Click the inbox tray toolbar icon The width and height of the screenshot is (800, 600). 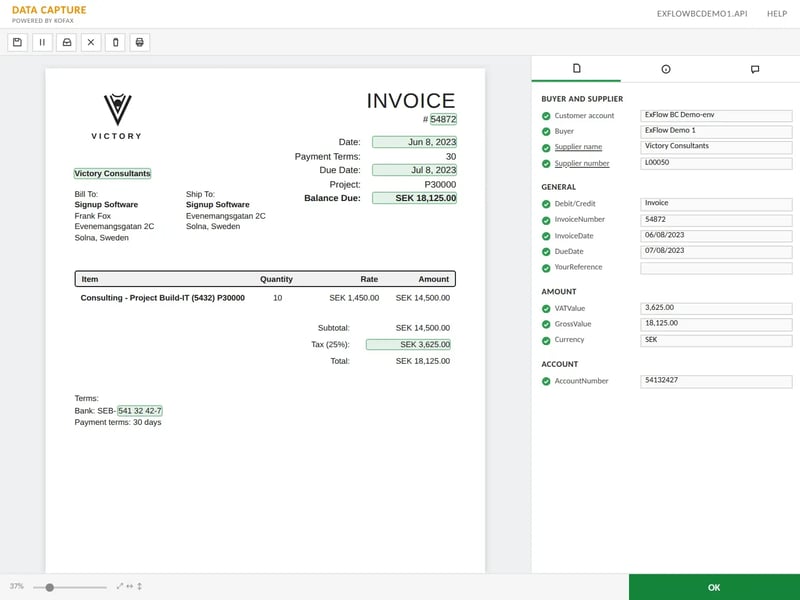click(66, 42)
